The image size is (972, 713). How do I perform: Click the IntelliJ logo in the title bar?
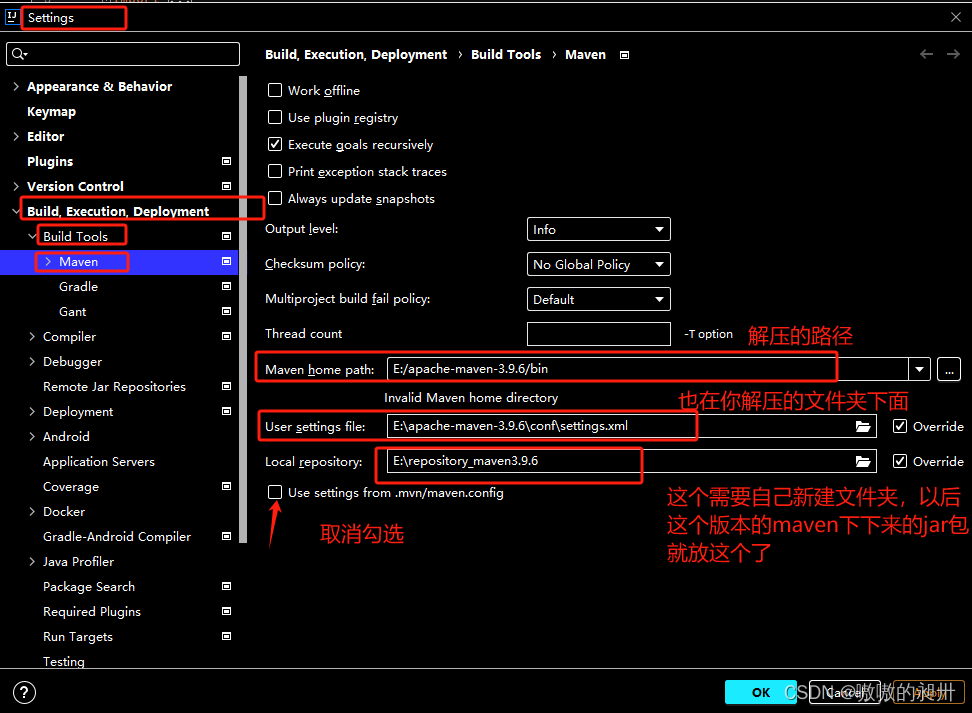click(x=12, y=17)
